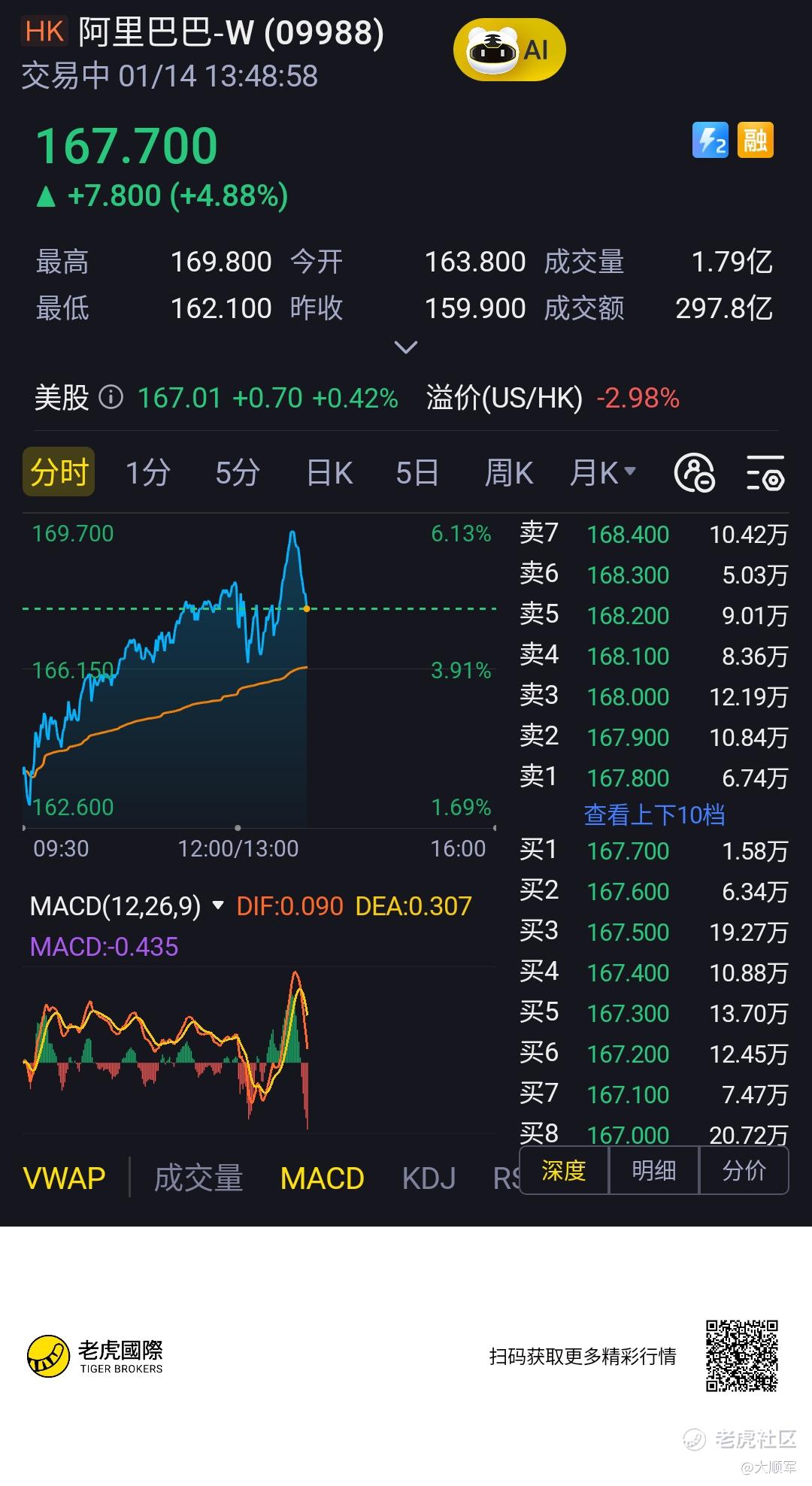Select the 分时 chart tab
Viewport: 812px width, 1486px height.
pyautogui.click(x=59, y=472)
